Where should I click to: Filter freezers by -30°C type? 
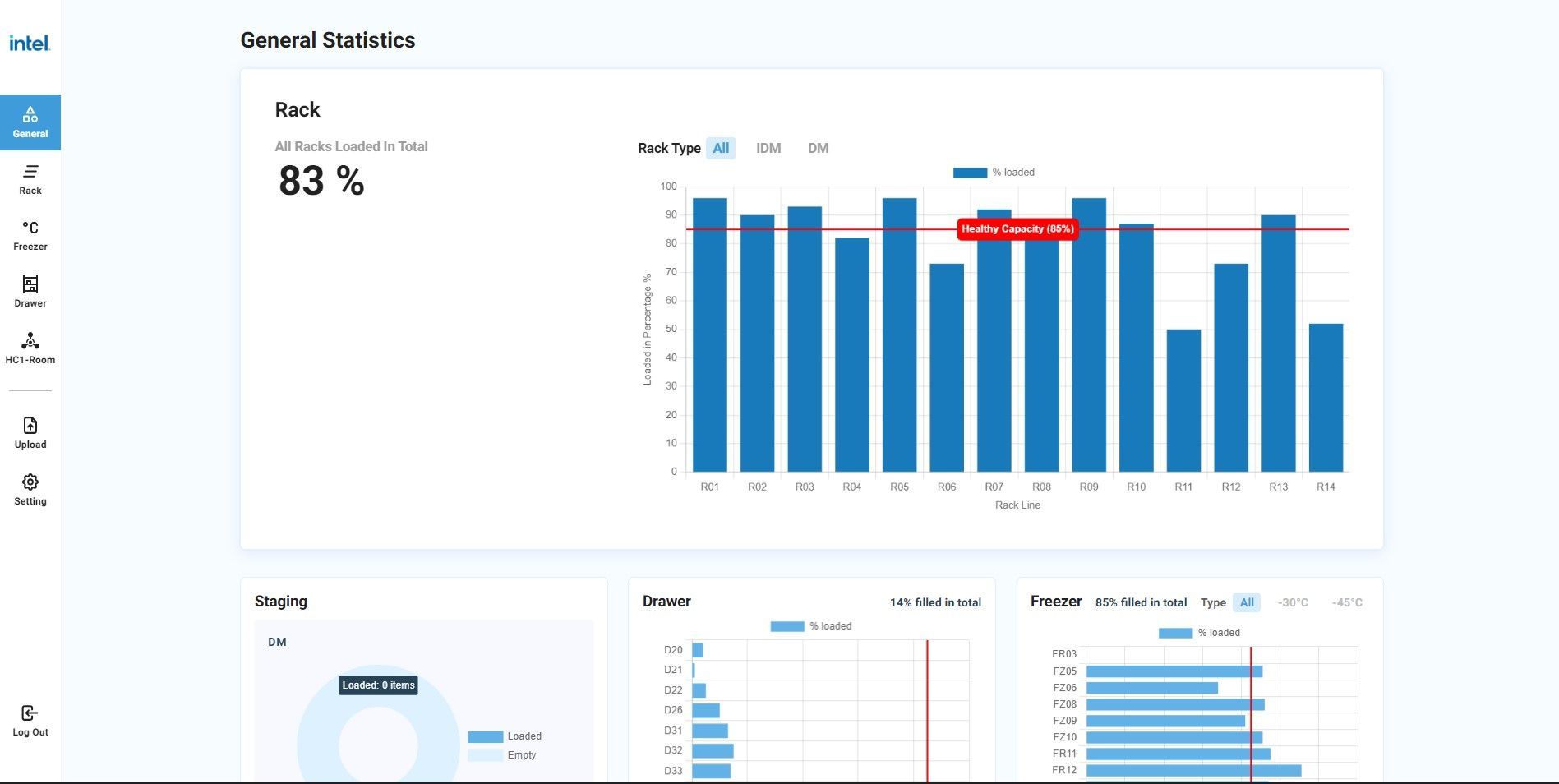click(1293, 602)
